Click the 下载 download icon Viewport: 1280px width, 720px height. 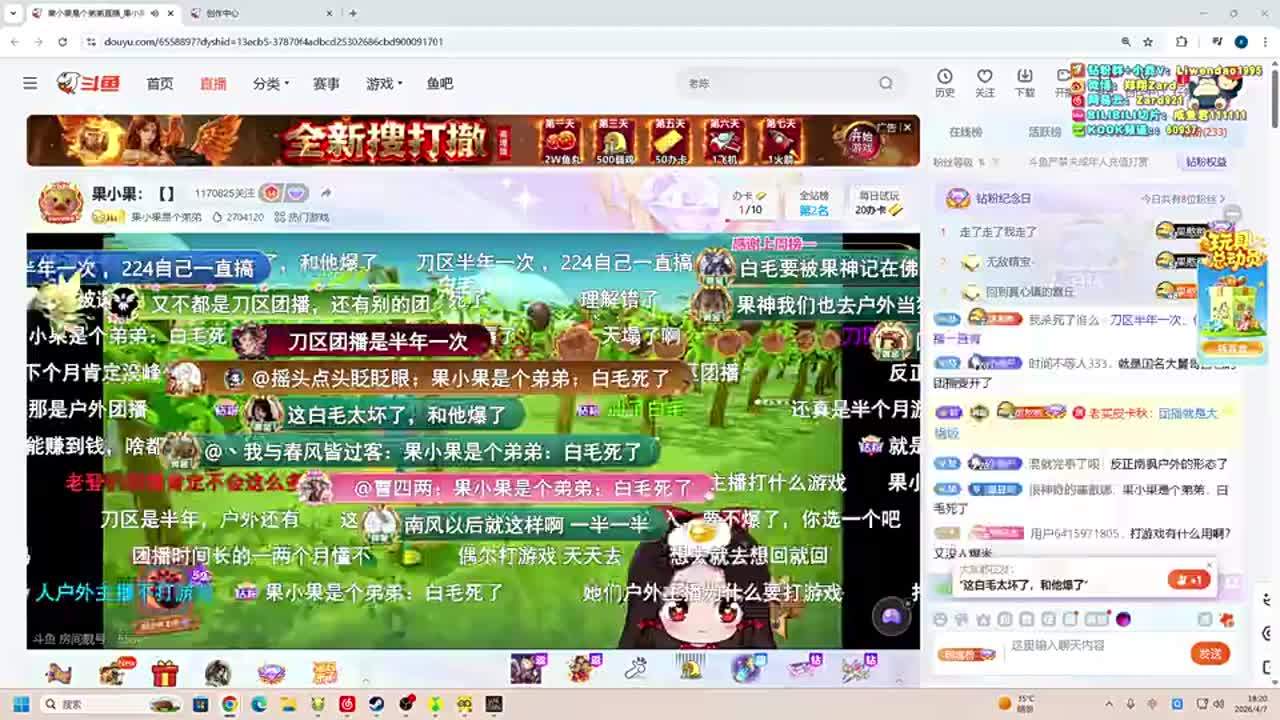[1024, 82]
